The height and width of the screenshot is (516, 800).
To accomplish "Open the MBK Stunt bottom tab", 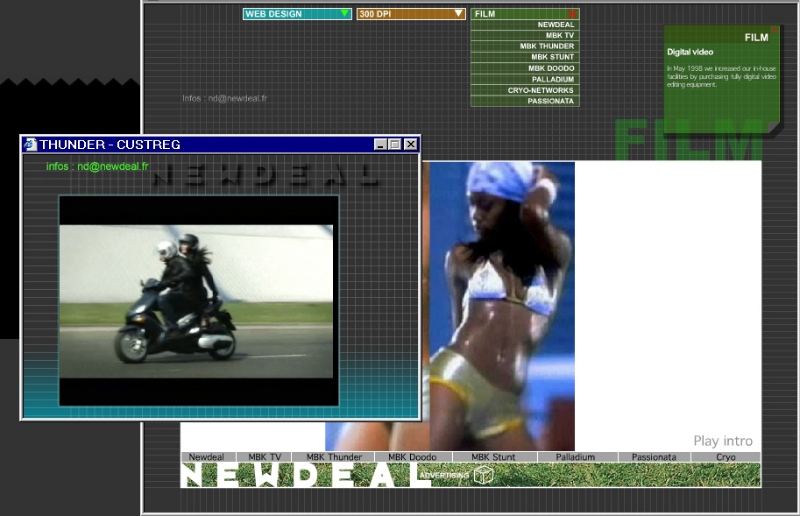I will [493, 457].
